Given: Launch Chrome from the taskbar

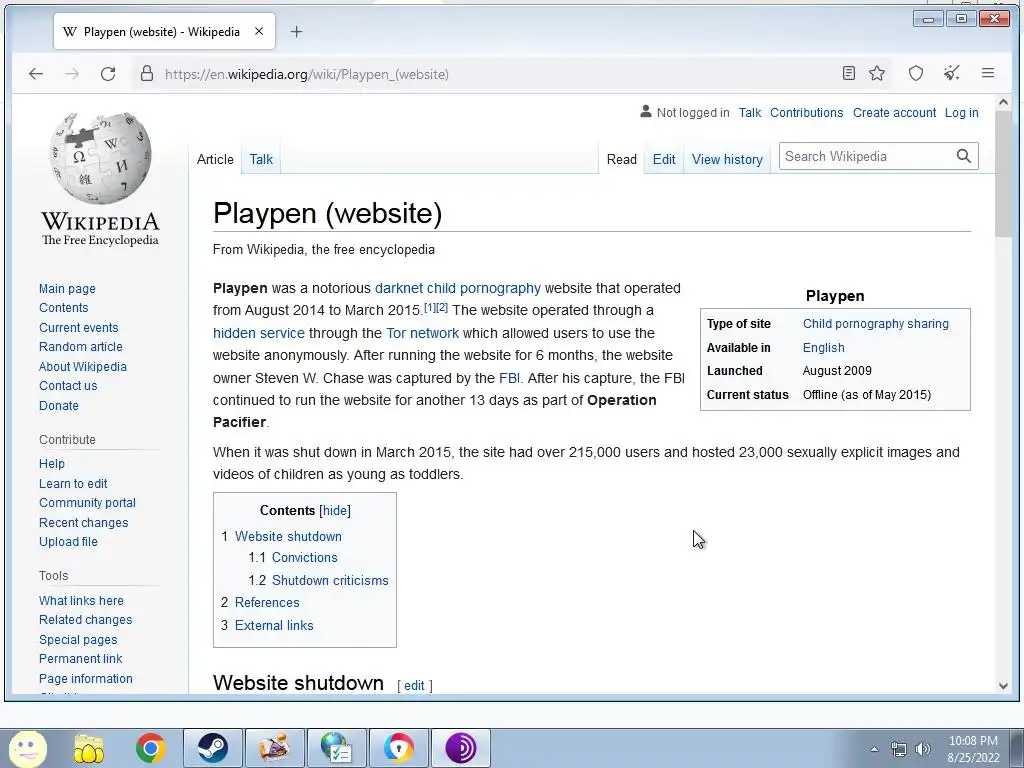Looking at the screenshot, I should coord(150,748).
